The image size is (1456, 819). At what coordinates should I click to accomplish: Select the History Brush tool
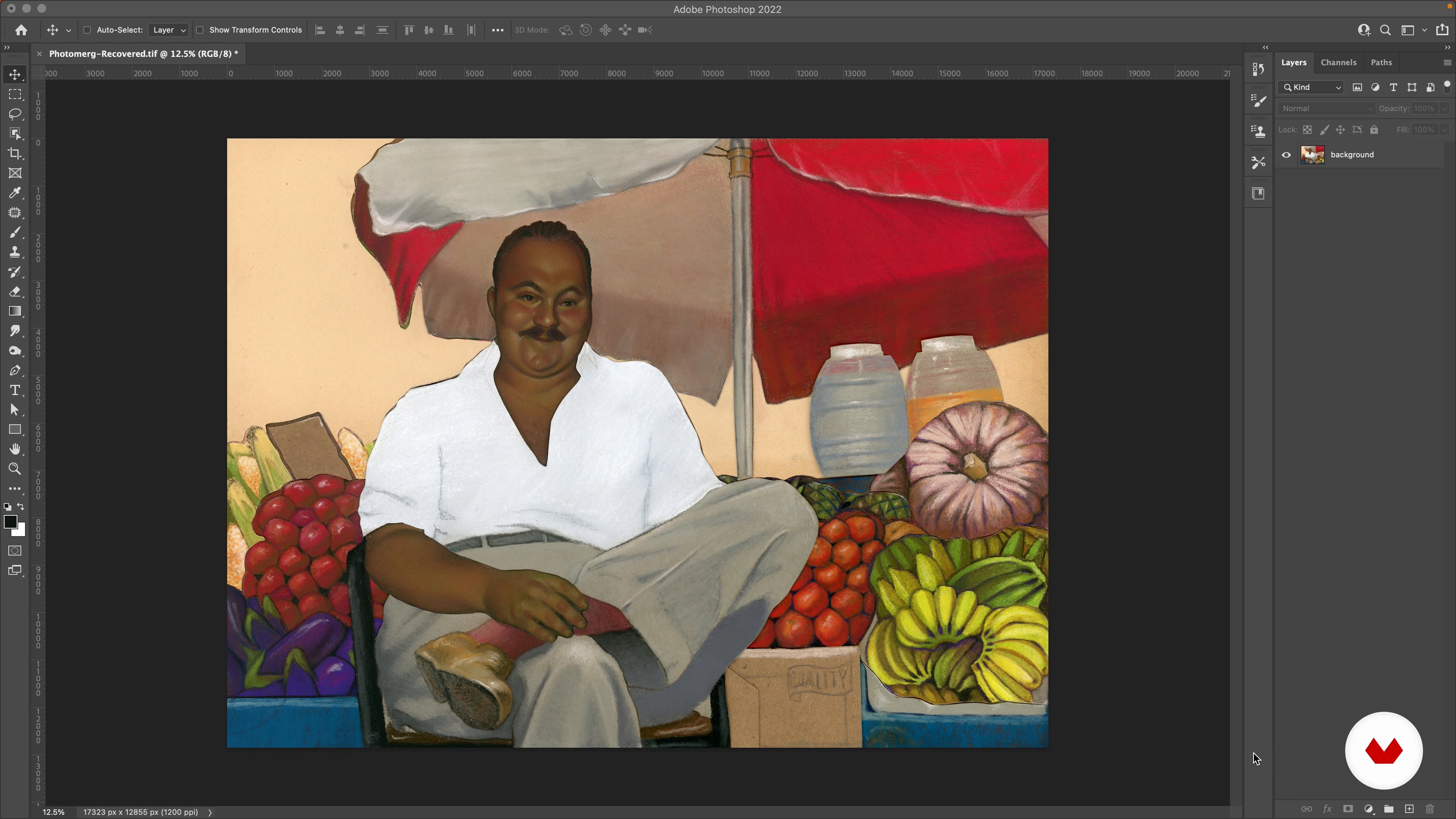tap(15, 272)
